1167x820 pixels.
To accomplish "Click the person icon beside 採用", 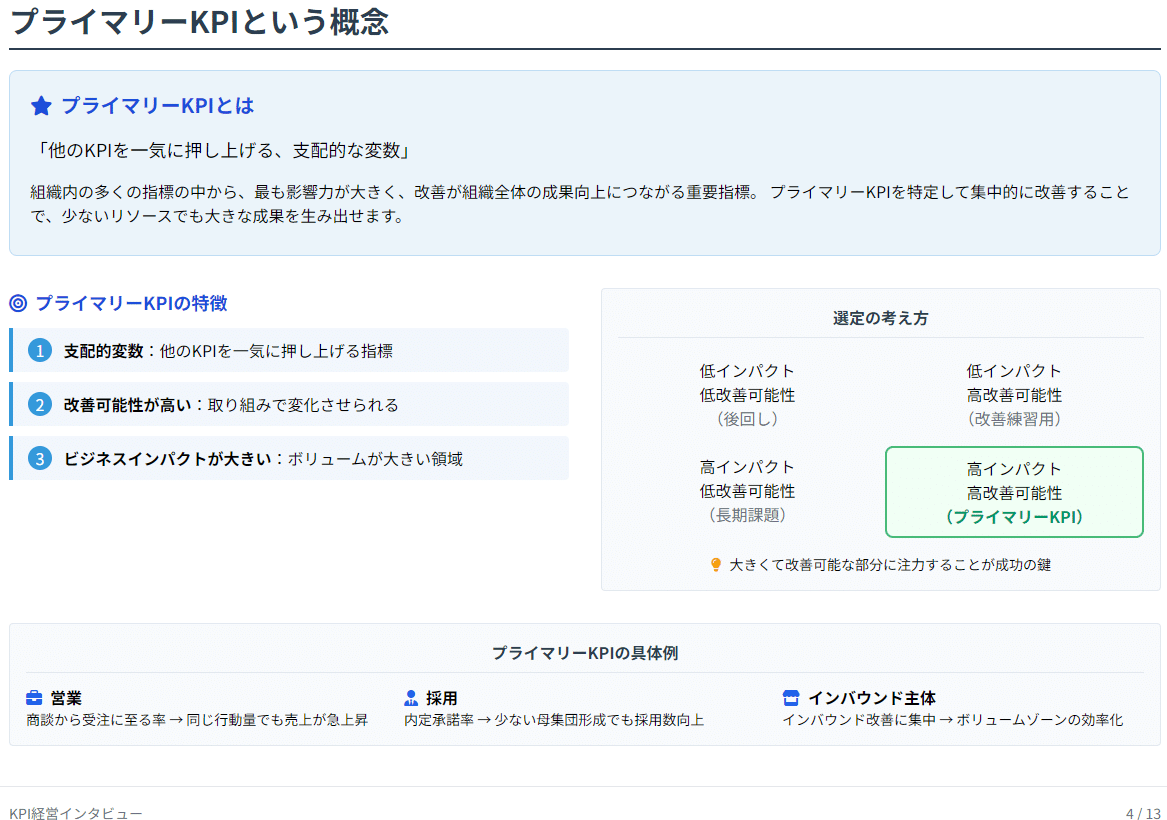I will tap(411, 698).
